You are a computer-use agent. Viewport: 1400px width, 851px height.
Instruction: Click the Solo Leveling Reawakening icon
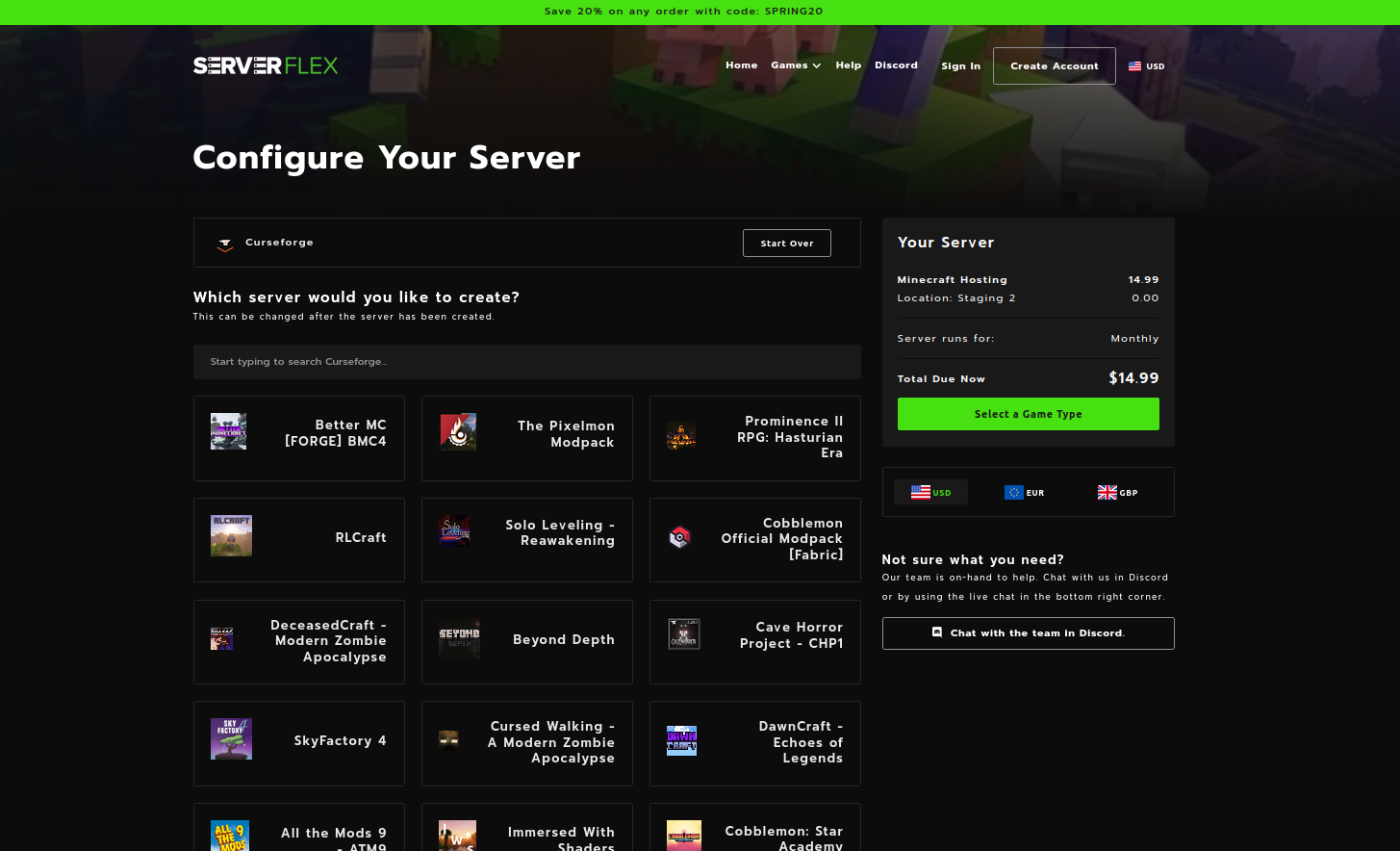[x=455, y=530]
